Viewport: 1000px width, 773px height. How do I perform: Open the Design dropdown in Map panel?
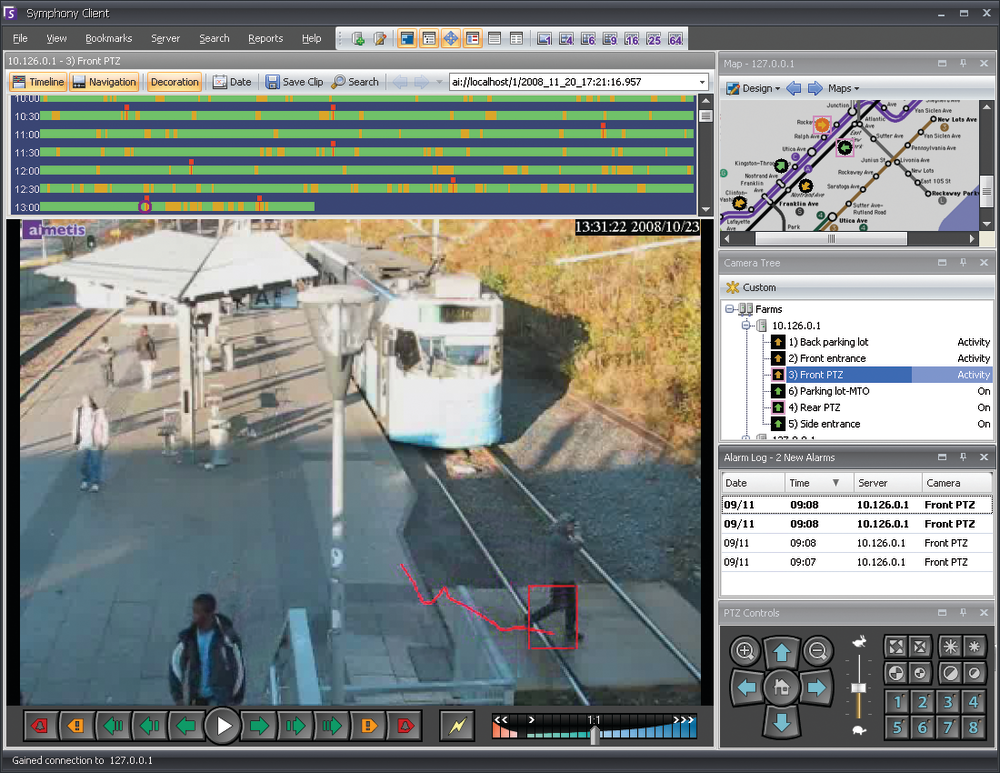pos(756,88)
